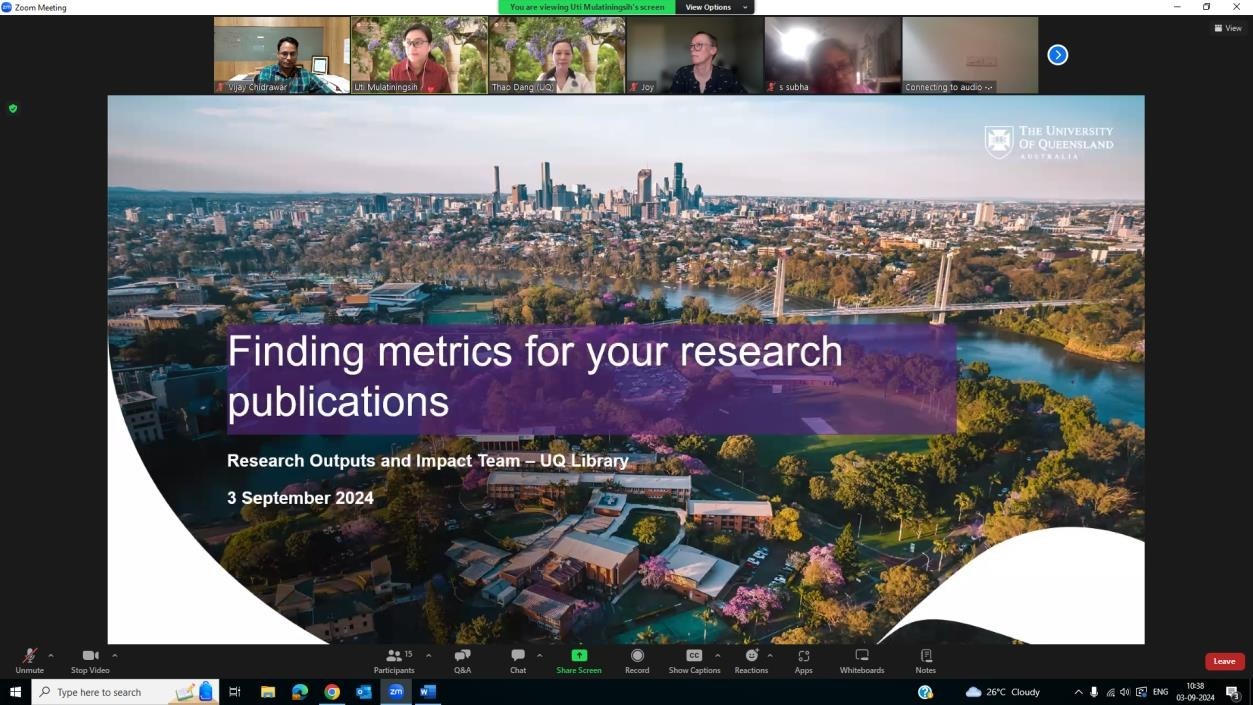This screenshot has height=705, width=1253.
Task: Unmute the microphone in Zoom
Action: coord(29,661)
